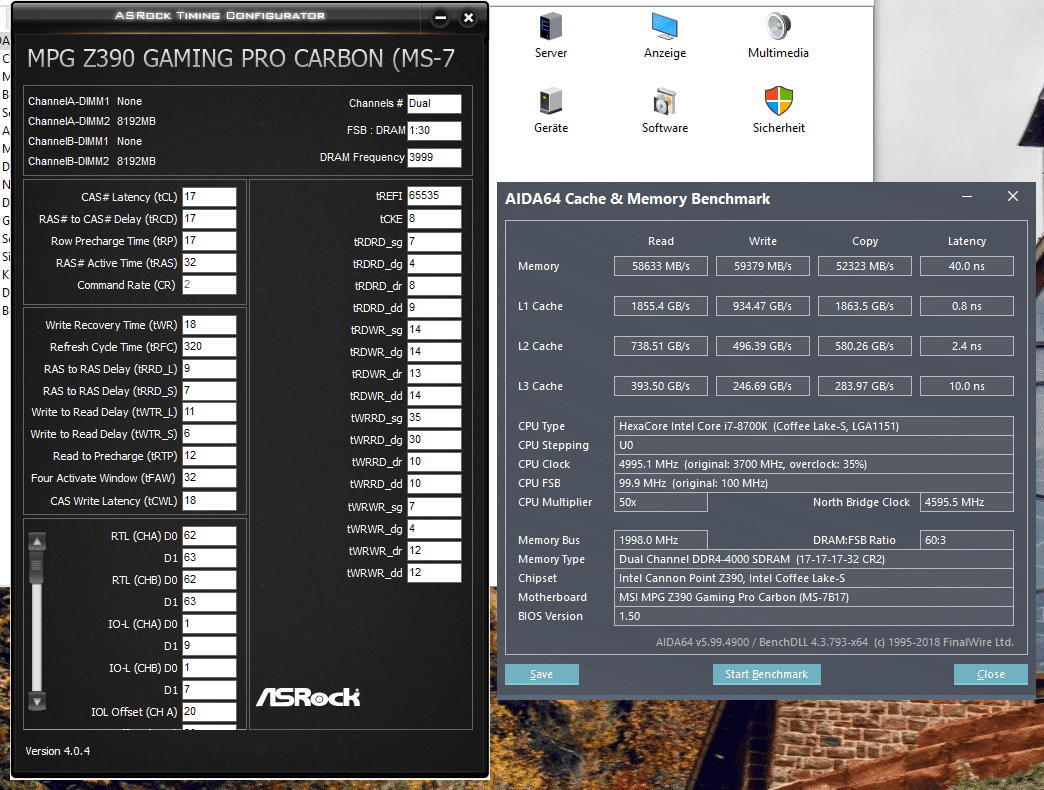The image size is (1044, 790).
Task: Click the ASRock logo in Timing Configurator
Action: coord(308,697)
